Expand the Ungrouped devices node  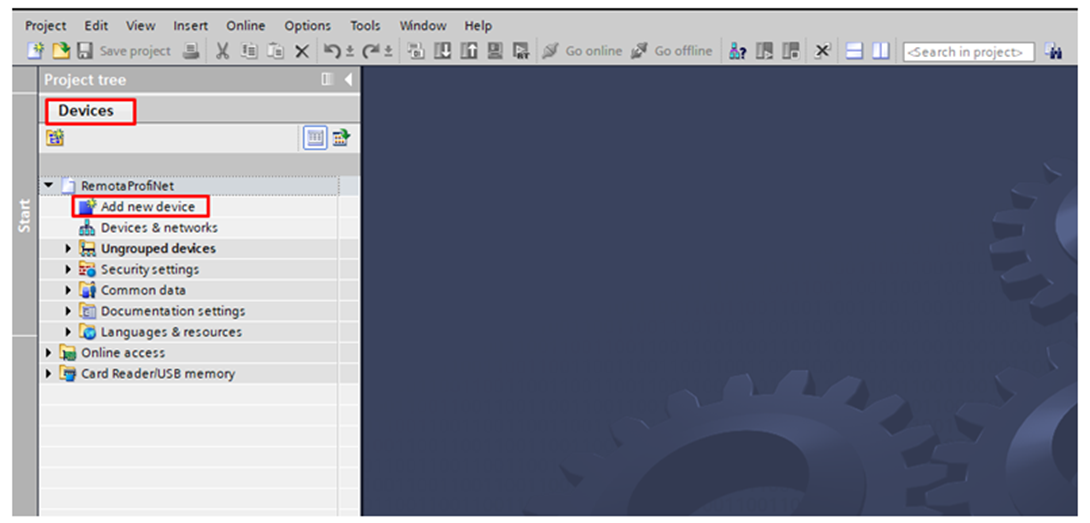click(69, 249)
